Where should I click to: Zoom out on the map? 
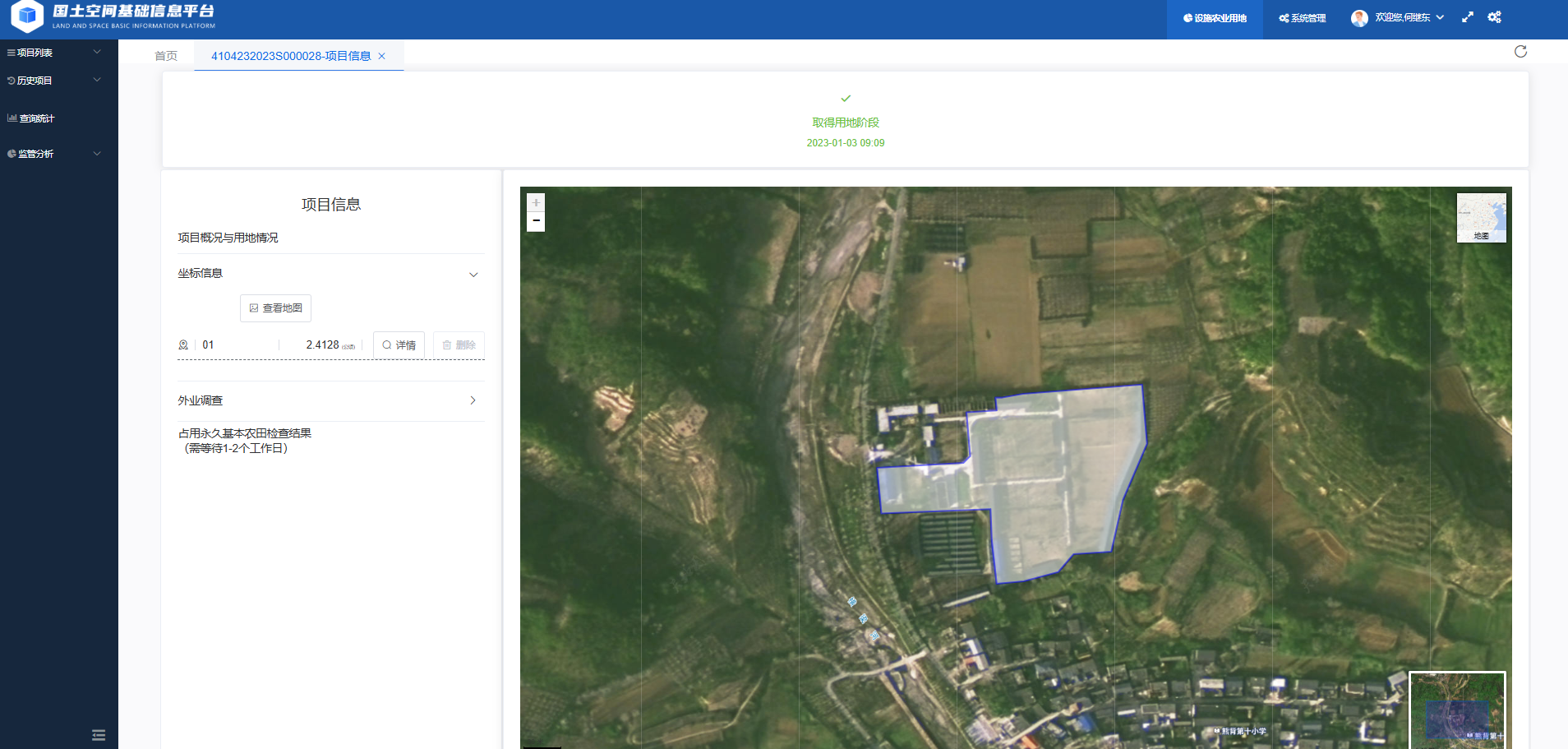[x=536, y=222]
